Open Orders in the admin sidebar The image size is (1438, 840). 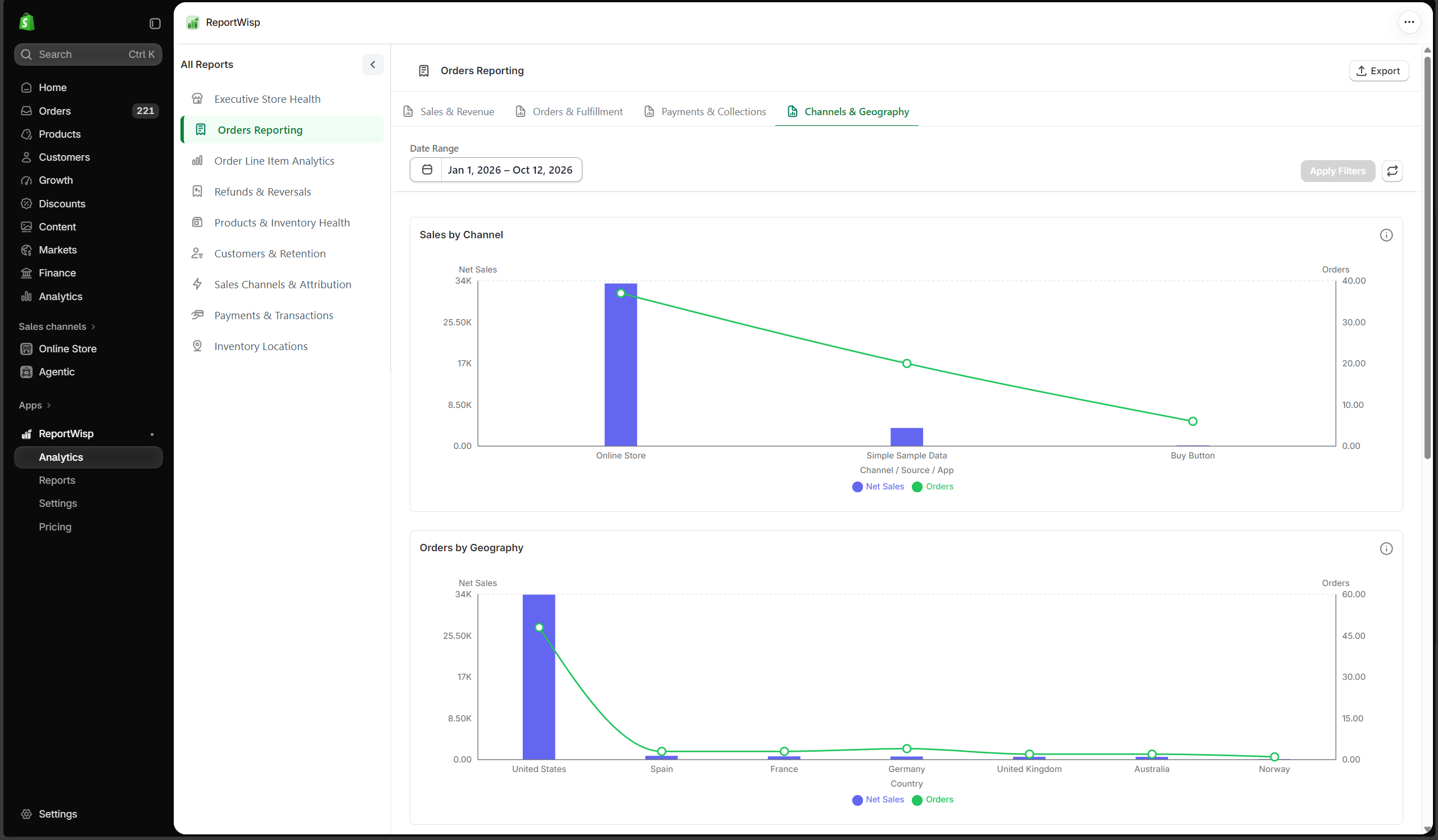(88, 111)
